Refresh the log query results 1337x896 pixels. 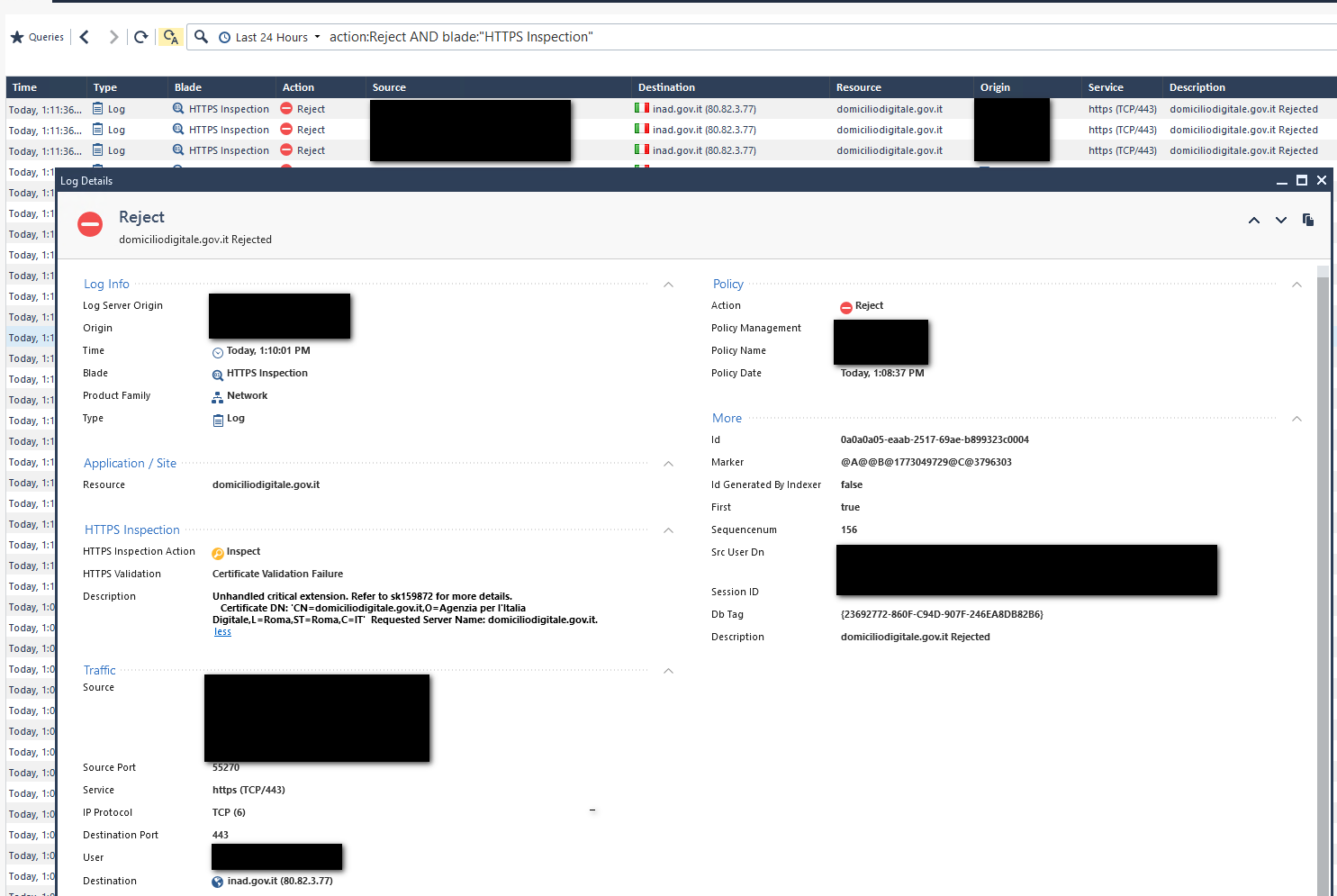(140, 37)
